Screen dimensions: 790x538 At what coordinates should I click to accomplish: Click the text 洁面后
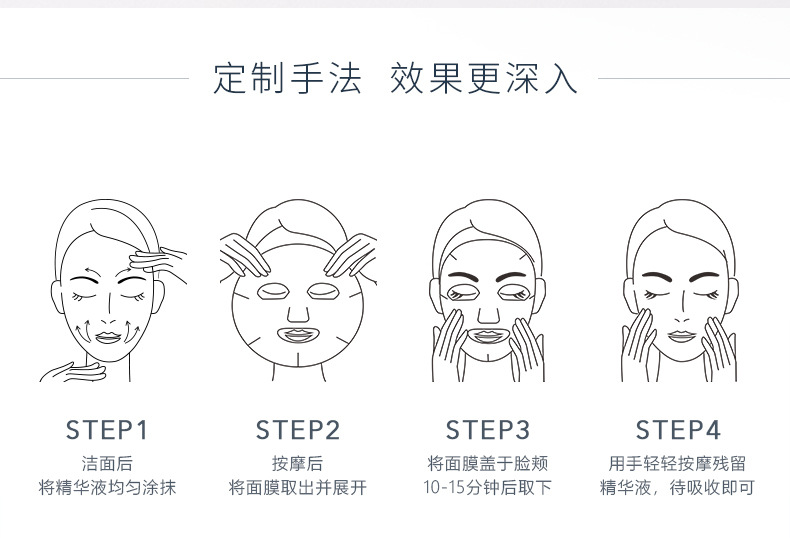click(x=107, y=463)
